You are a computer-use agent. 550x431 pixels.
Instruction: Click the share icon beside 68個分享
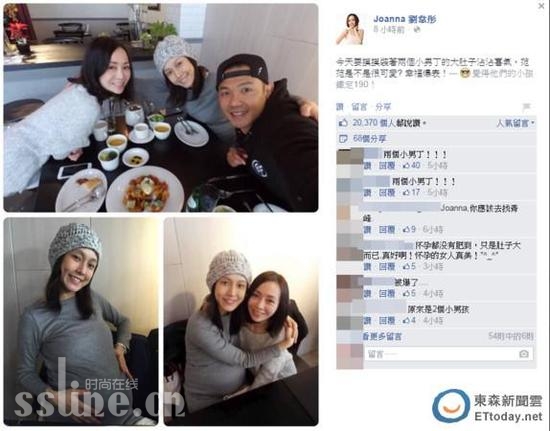click(x=343, y=139)
